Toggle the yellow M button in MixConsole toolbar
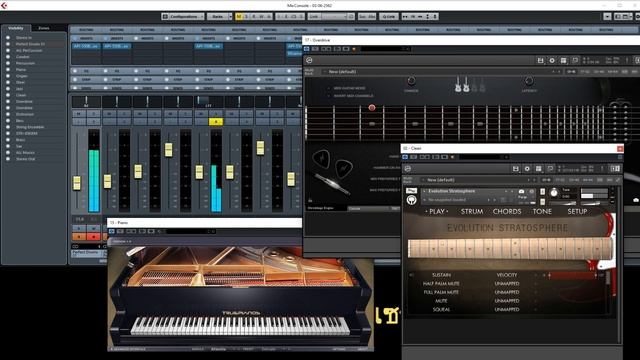Image resolution: width=640 pixels, height=360 pixels. point(239,17)
